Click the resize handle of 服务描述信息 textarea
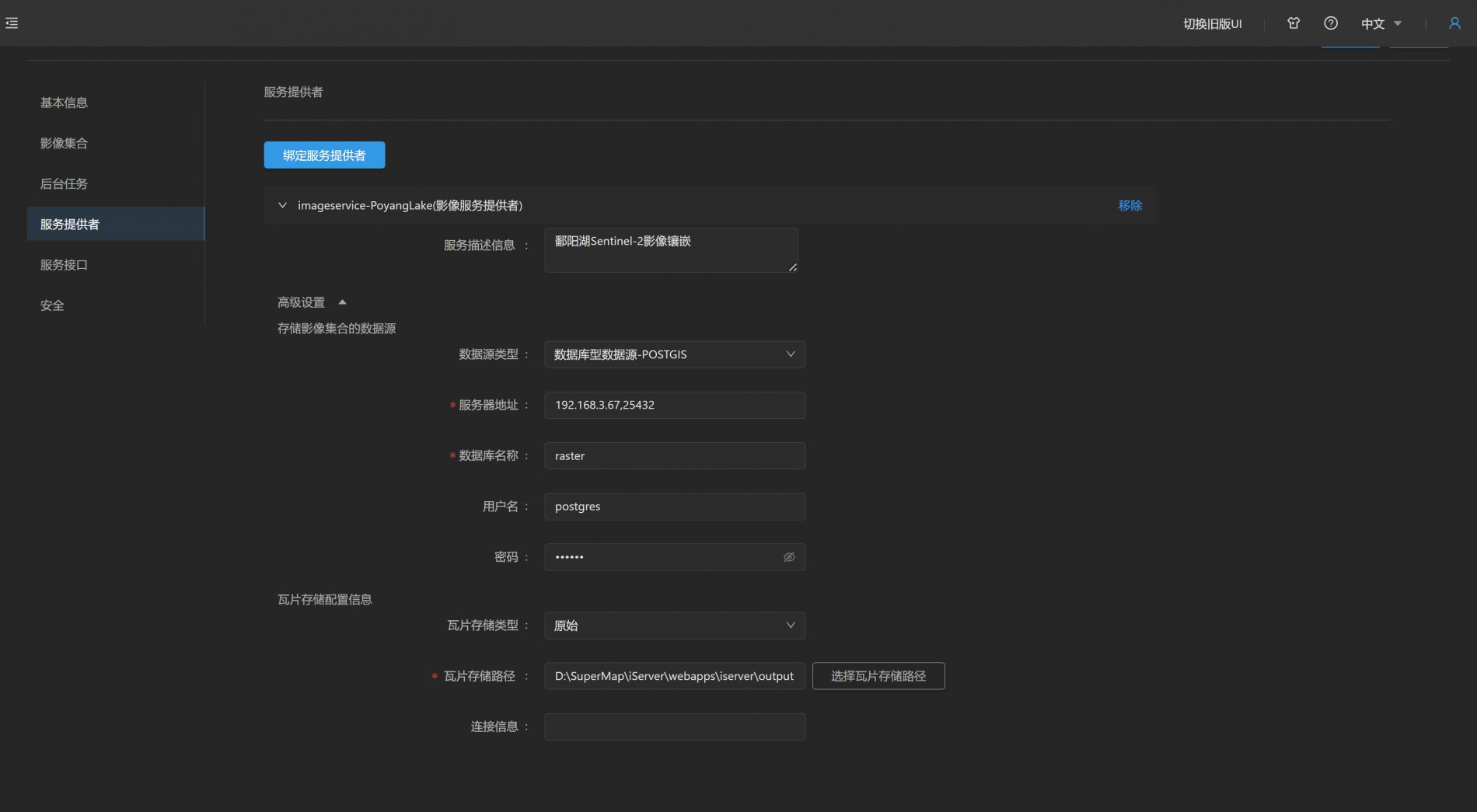Image resolution: width=1477 pixels, height=812 pixels. (792, 267)
